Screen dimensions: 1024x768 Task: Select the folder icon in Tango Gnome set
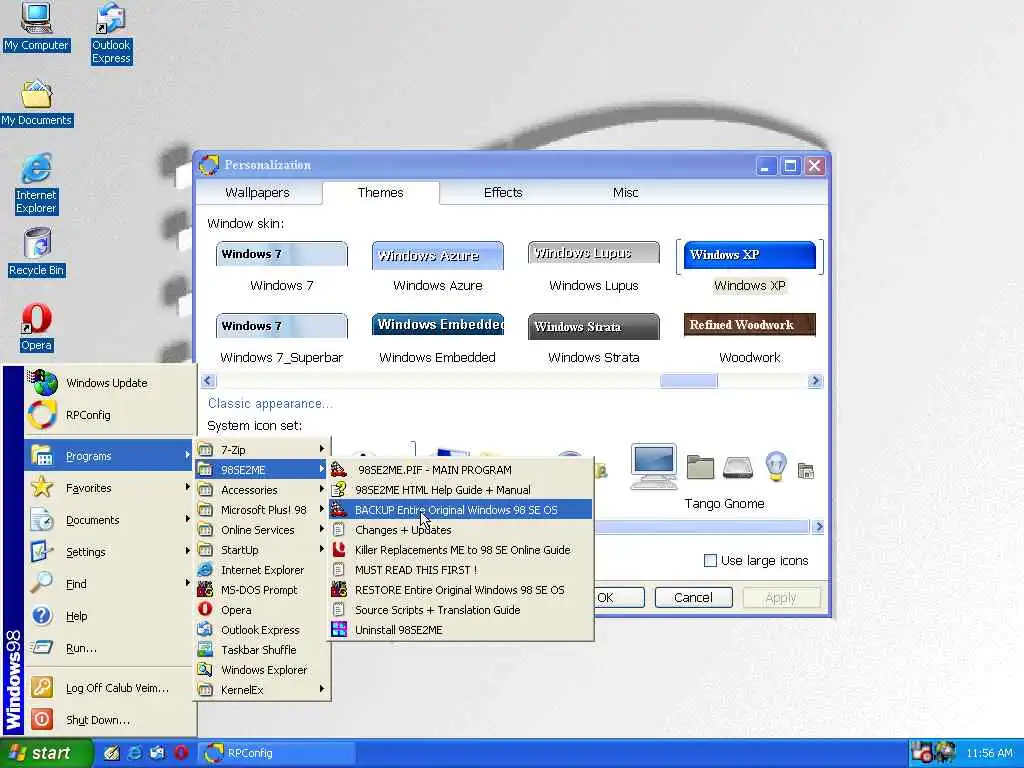click(700, 468)
